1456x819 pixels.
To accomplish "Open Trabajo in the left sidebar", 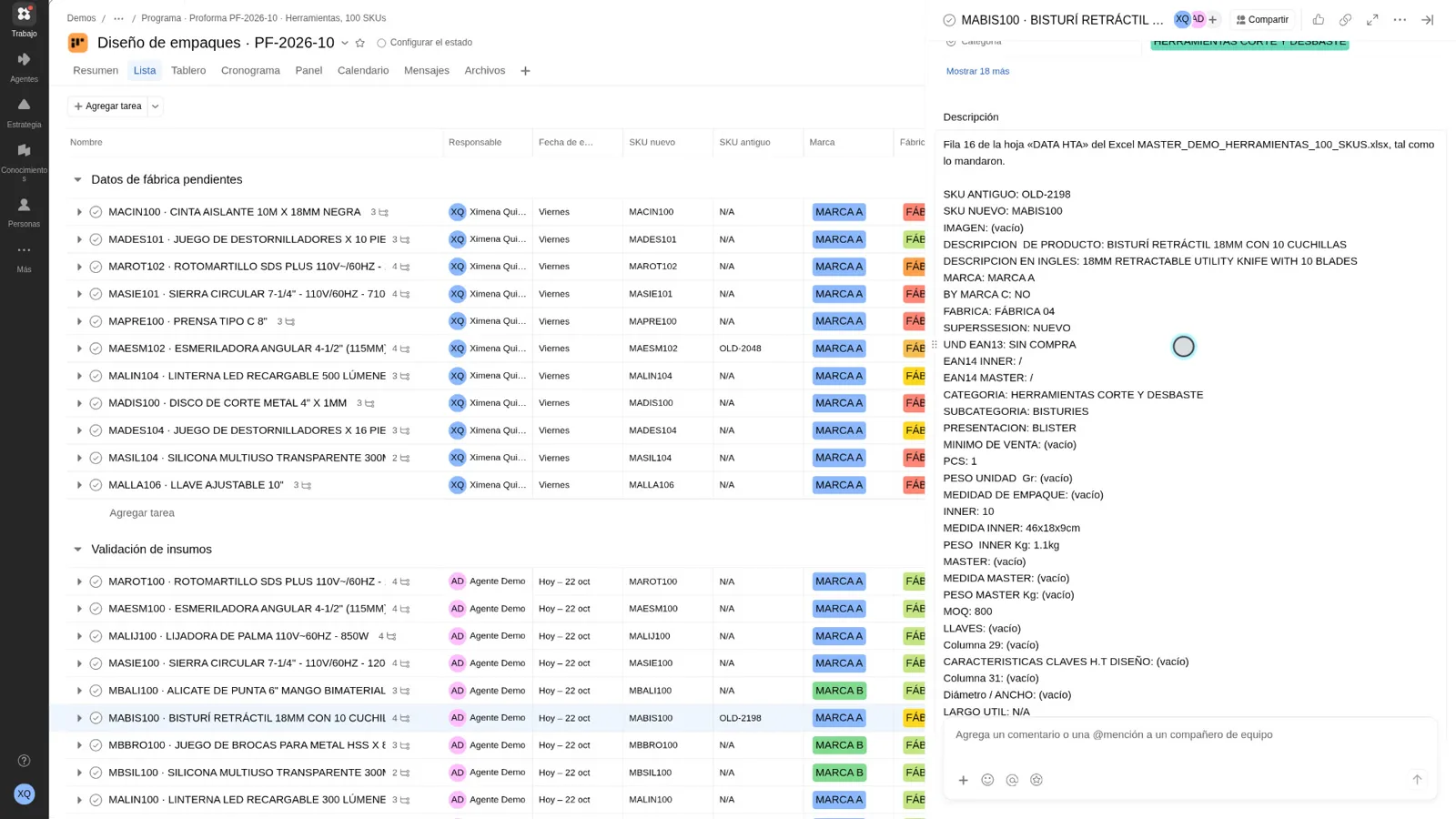I will 24,21.
